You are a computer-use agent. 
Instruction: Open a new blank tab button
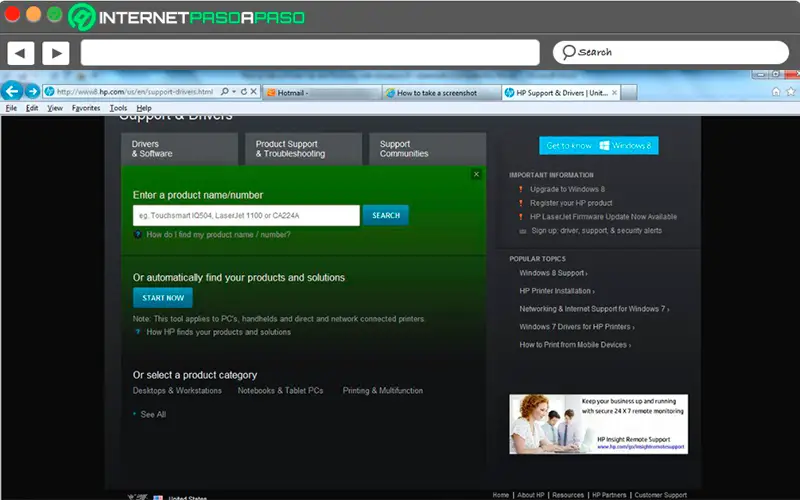click(x=629, y=93)
